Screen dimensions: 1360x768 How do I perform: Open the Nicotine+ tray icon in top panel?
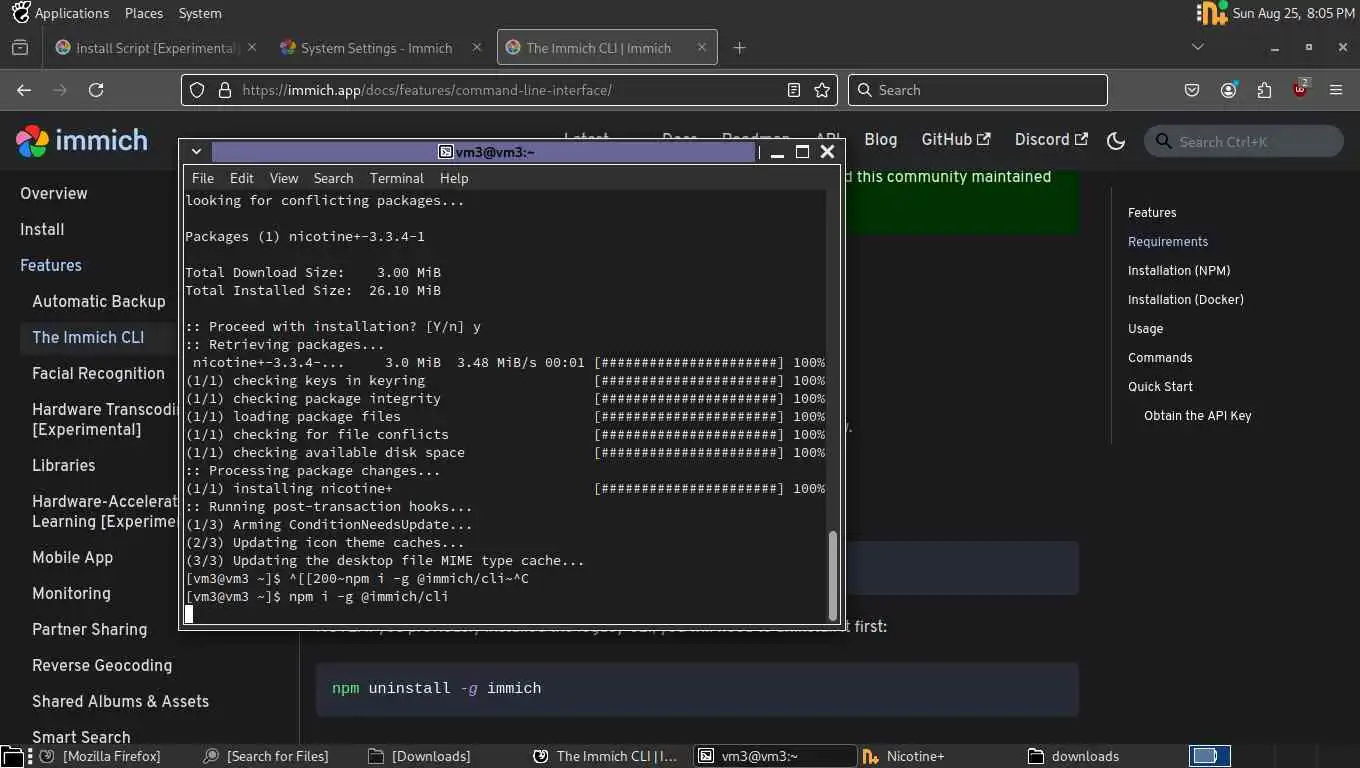click(x=1211, y=13)
